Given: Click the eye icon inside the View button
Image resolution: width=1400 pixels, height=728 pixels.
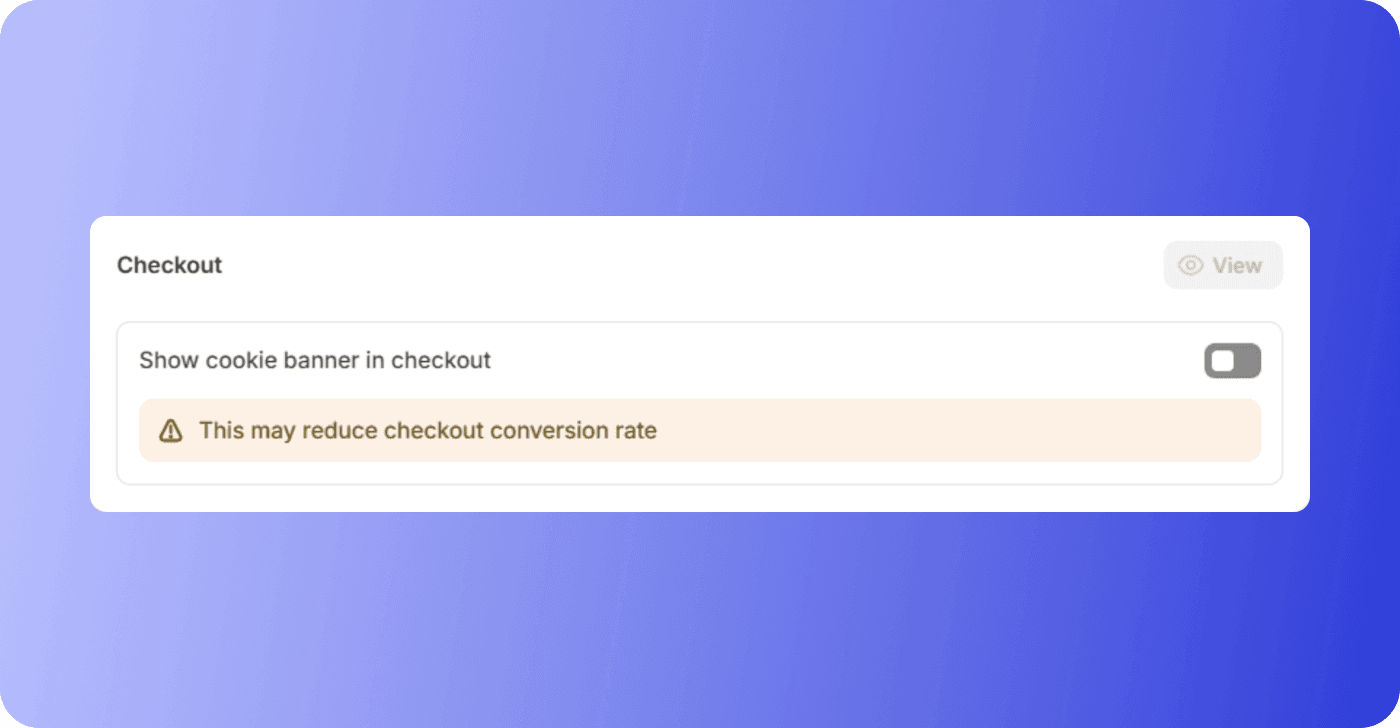Looking at the screenshot, I should pos(1189,265).
